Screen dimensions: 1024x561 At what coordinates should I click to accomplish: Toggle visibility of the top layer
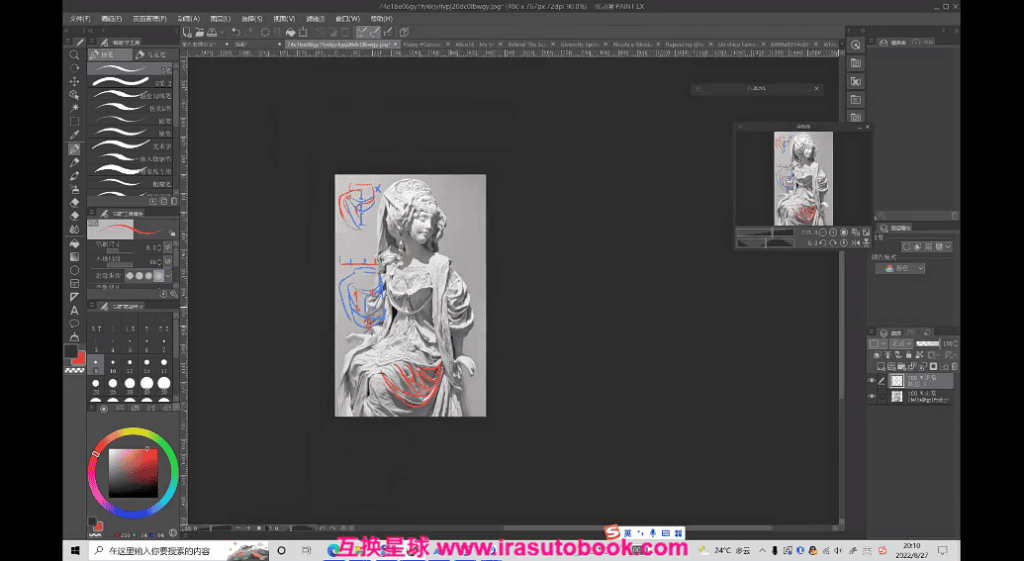coord(871,381)
